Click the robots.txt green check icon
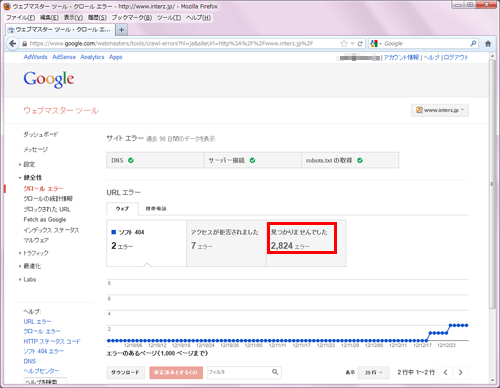This screenshot has width=500, height=388. point(360,160)
